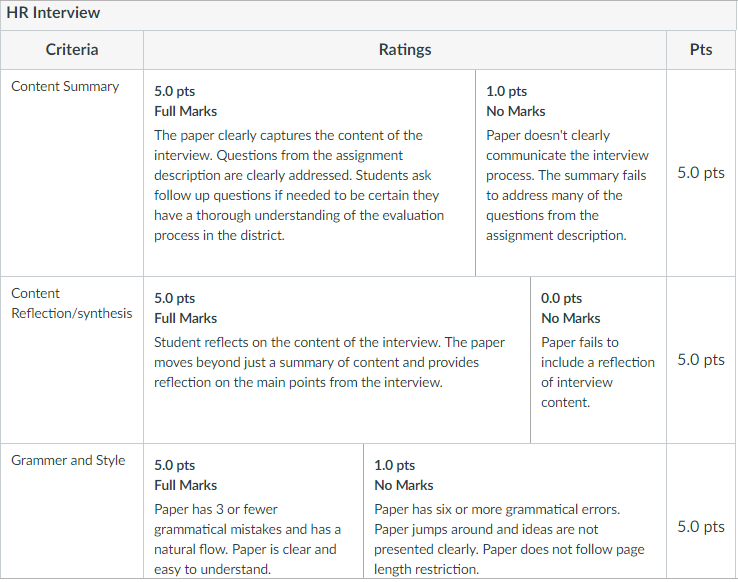Viewport: 738px width, 582px height.
Task: Click the description "The paper clearly captures the content"
Action: click(x=288, y=135)
